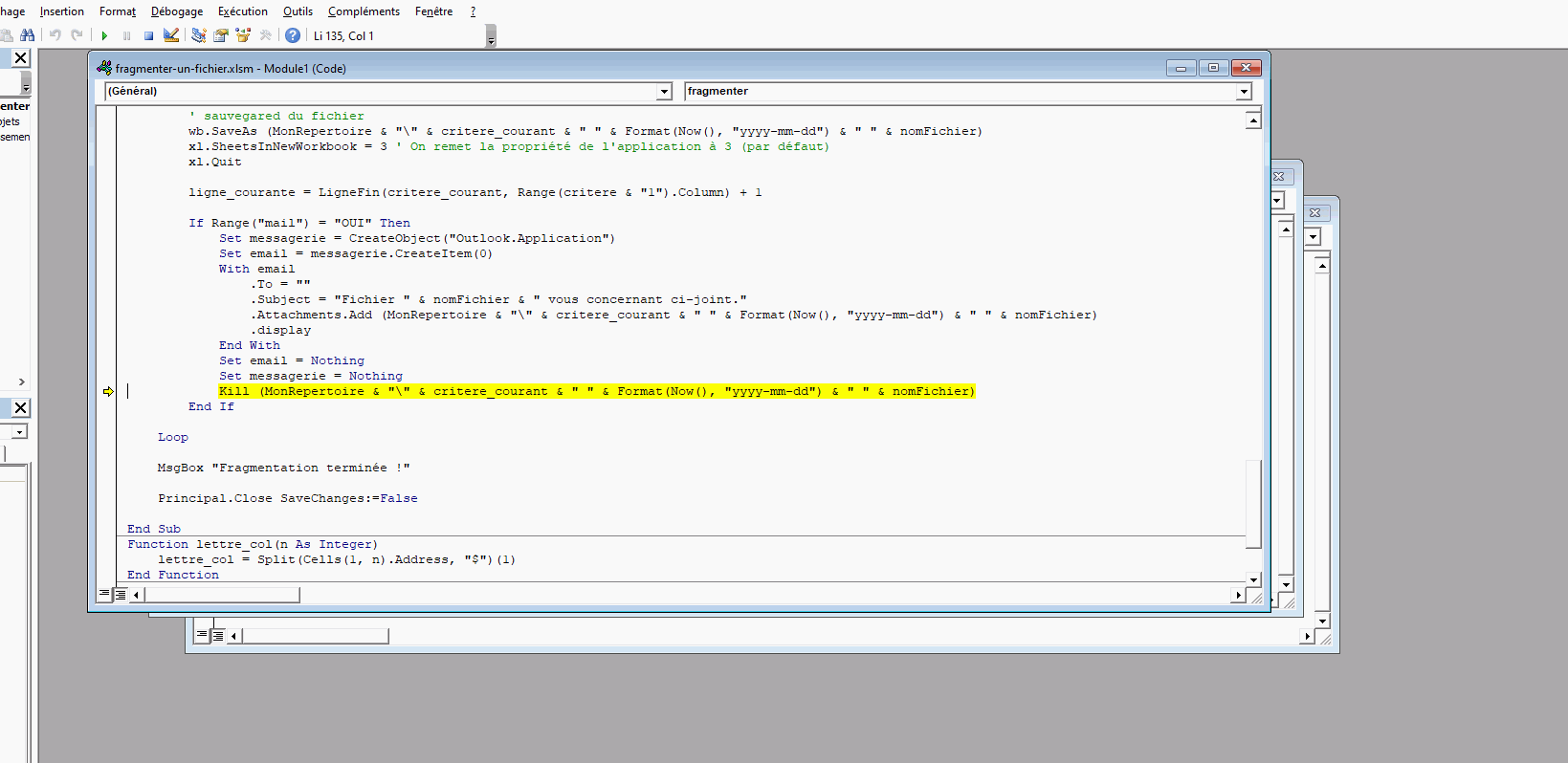Click the Find binoculars icon
Viewport: 1568px width, 763px height.
tap(28, 35)
